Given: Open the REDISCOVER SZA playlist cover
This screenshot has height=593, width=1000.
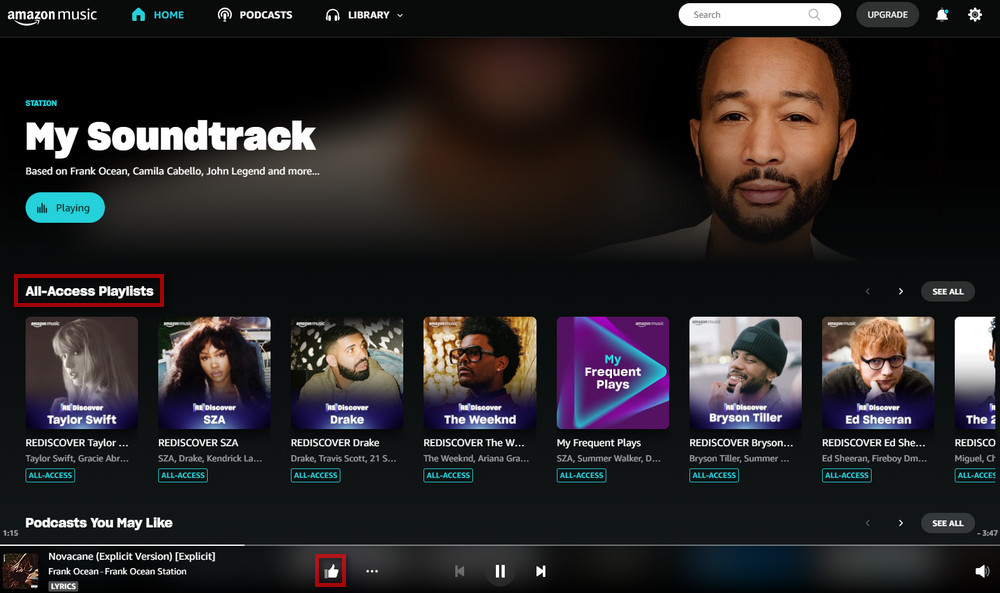Looking at the screenshot, I should pos(214,373).
